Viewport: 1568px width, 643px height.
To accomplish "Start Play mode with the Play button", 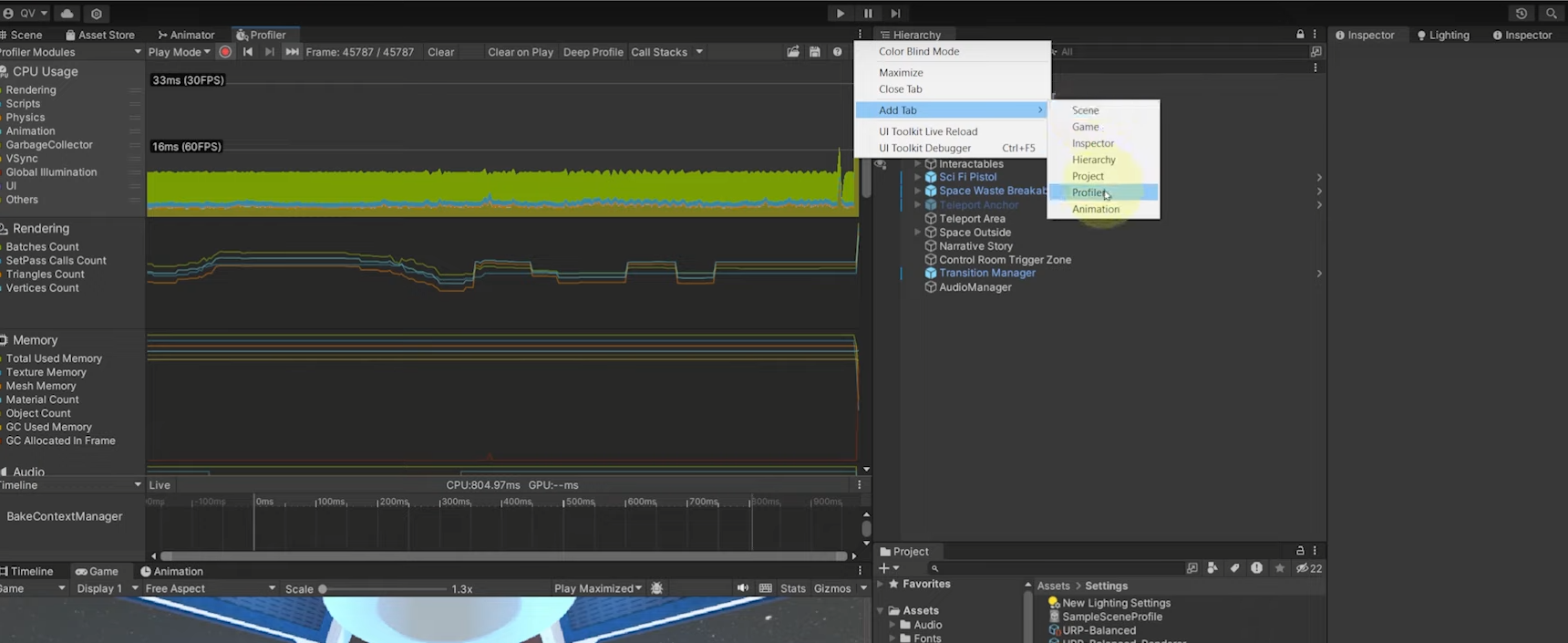I will 840,14.
